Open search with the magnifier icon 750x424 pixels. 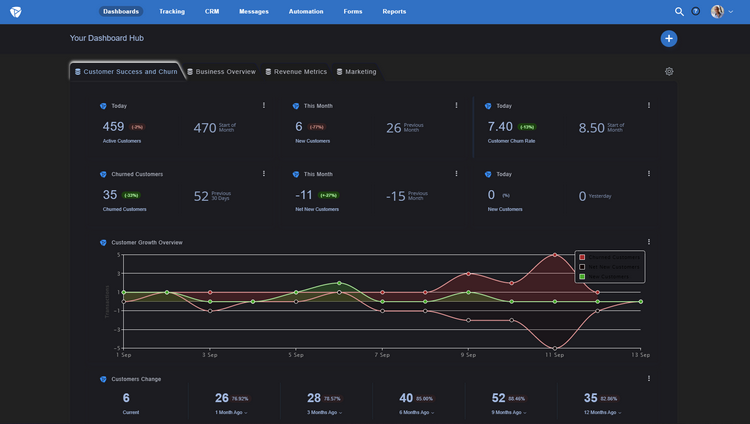(679, 11)
